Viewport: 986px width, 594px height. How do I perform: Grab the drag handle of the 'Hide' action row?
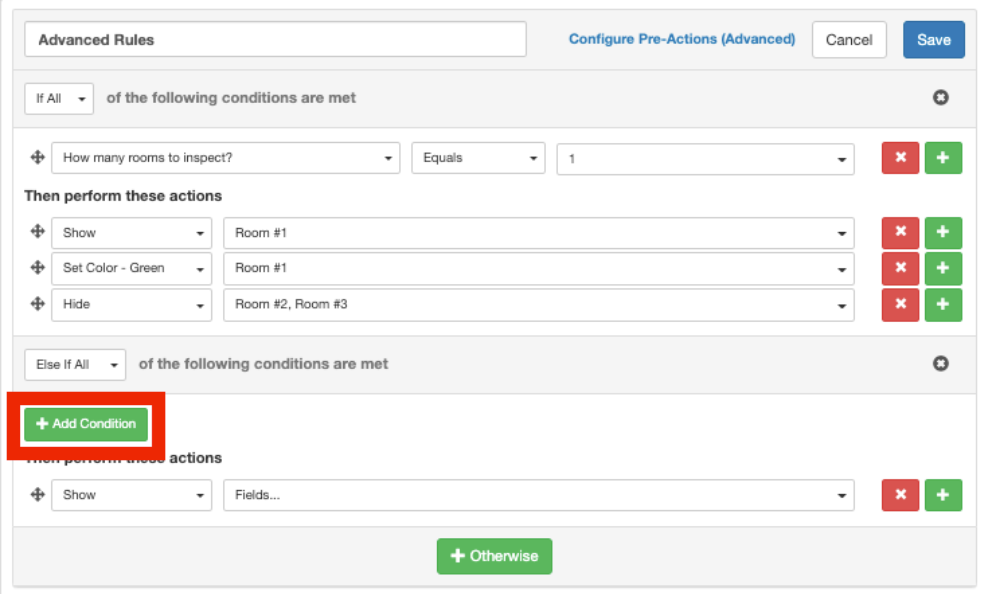point(38,303)
